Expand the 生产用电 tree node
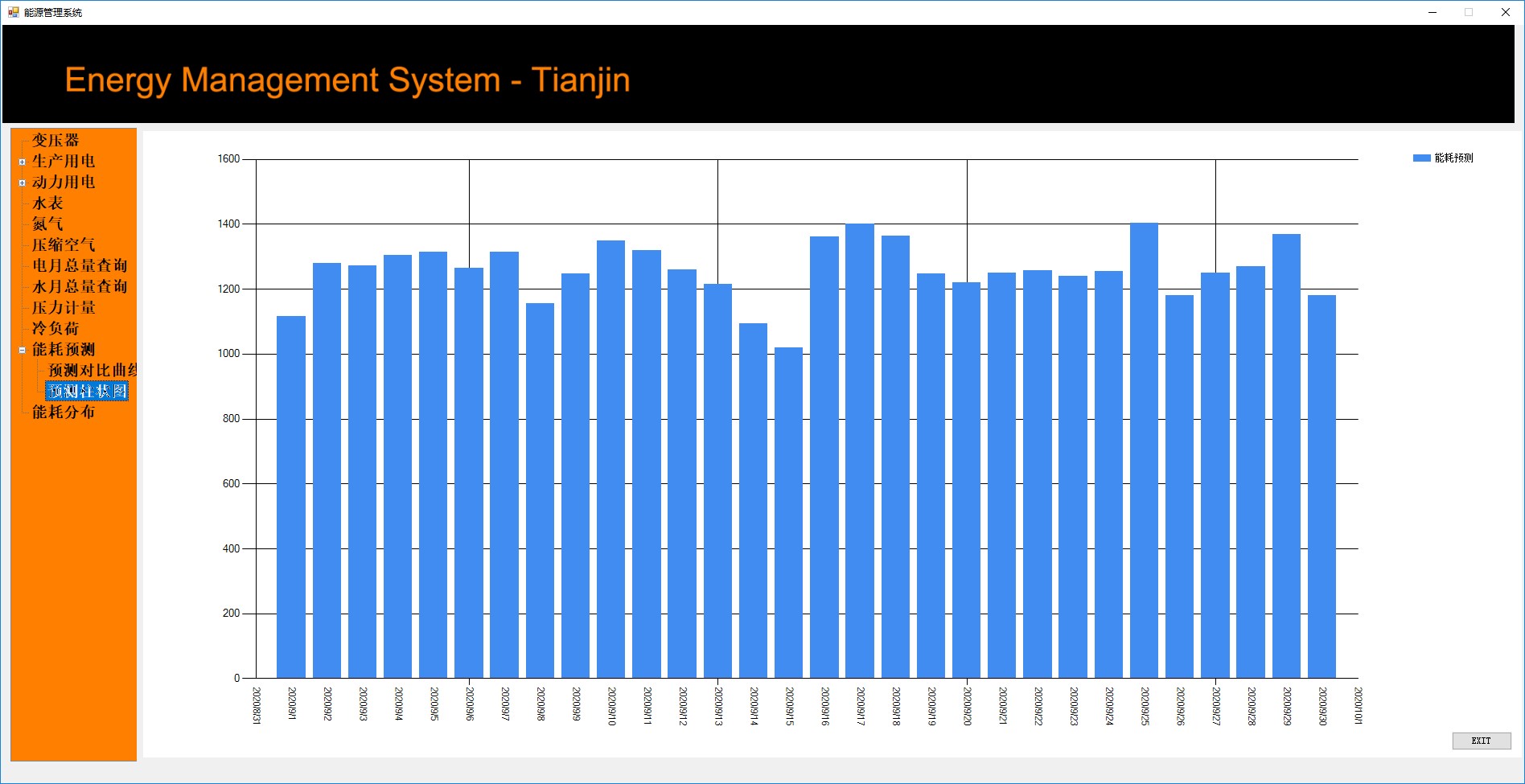Image resolution: width=1525 pixels, height=784 pixels. point(23,162)
